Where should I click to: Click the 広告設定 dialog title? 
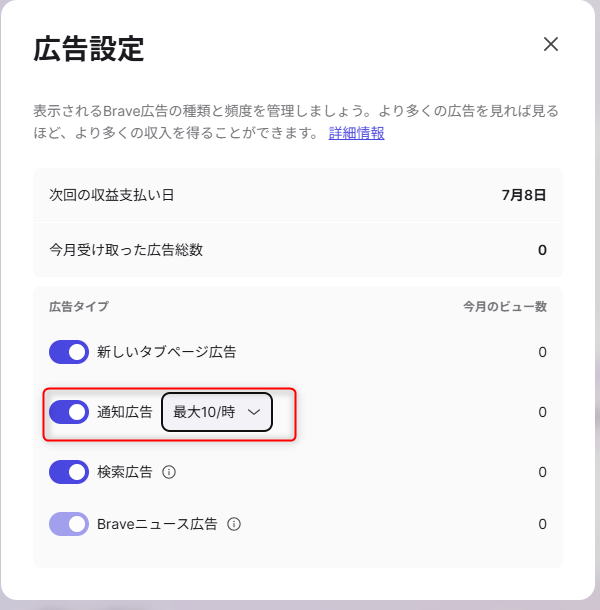(x=89, y=49)
